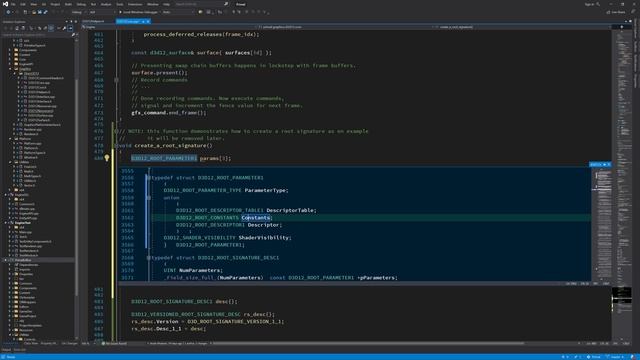The height and width of the screenshot is (360, 640).
Task: Pin the active D3D12Core.cpp tab
Action: (143, 21)
